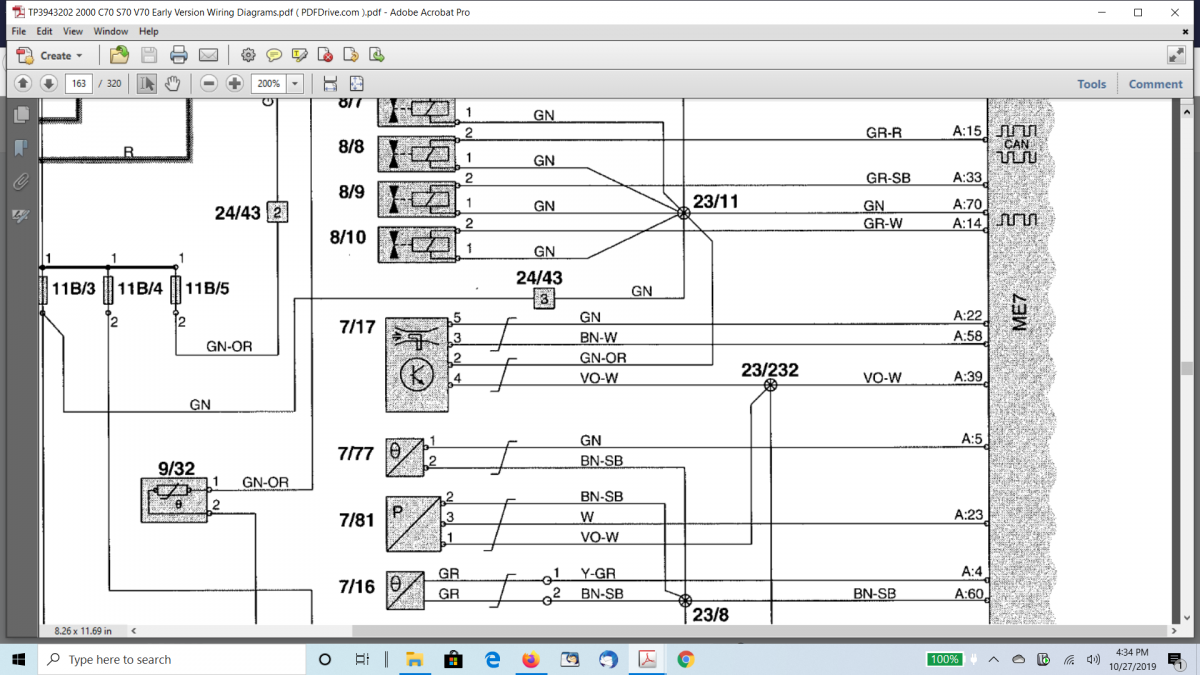1200x675 pixels.
Task: Open the Edit menu
Action: click(x=45, y=31)
